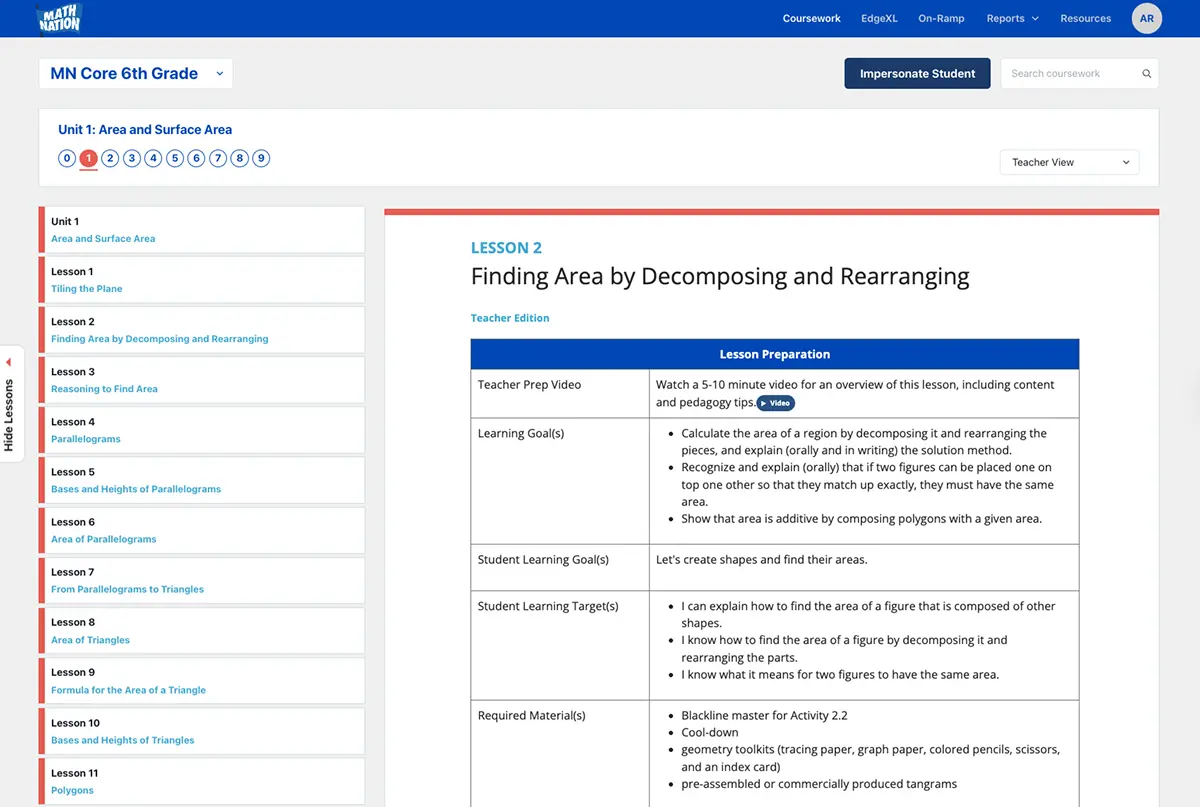Select unit circle number 0
This screenshot has height=807, width=1200.
pos(67,158)
